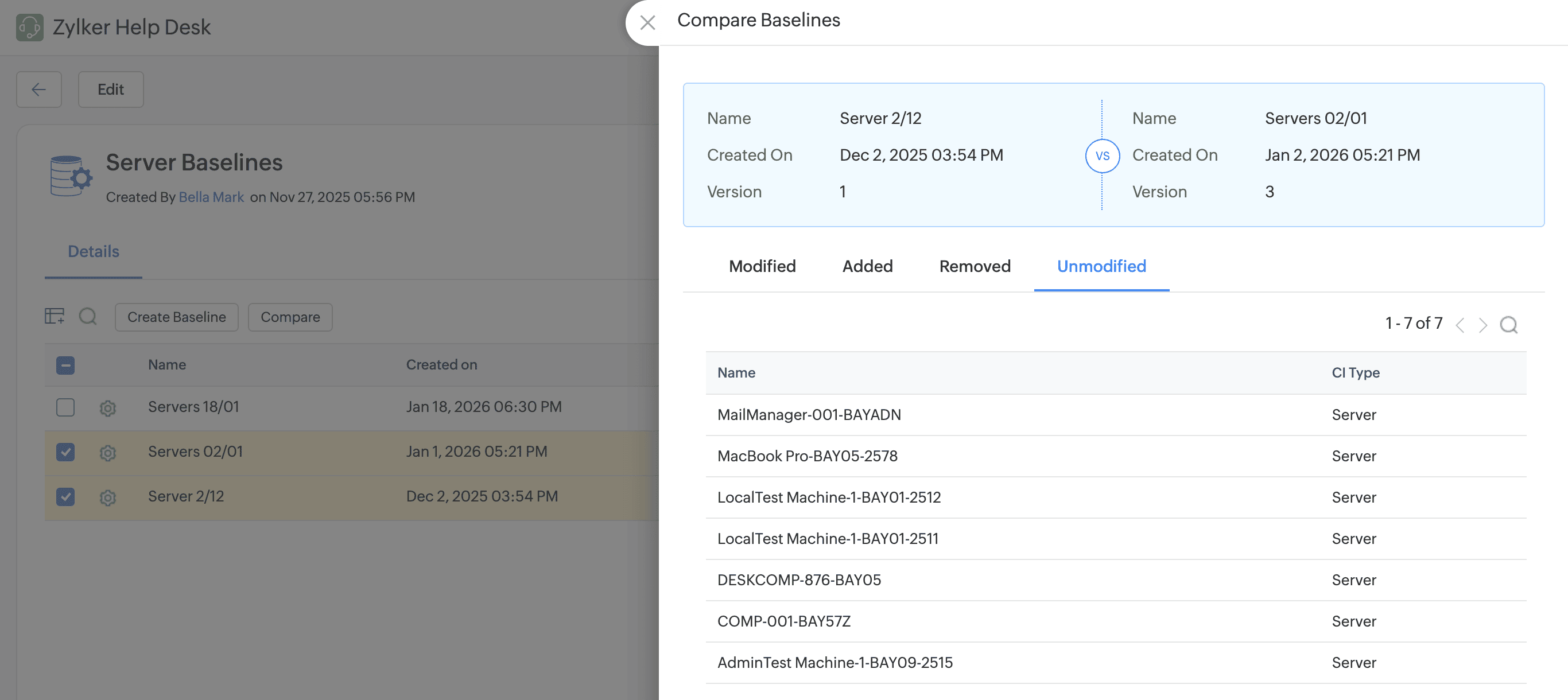Check the Servers 18/01 checkbox
Viewport: 1568px width, 700px height.
(65, 407)
